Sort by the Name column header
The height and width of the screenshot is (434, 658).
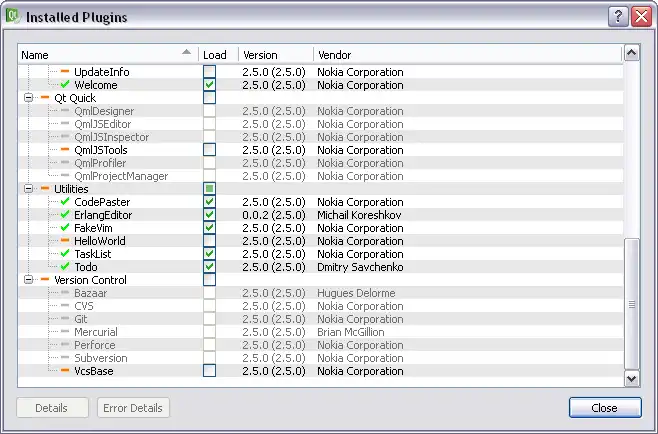click(x=108, y=55)
